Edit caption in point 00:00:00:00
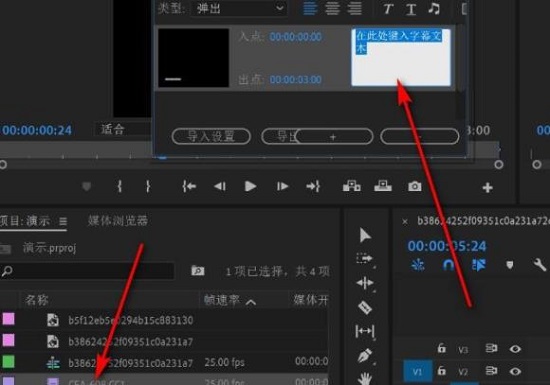This screenshot has height=385, width=550. 295,37
